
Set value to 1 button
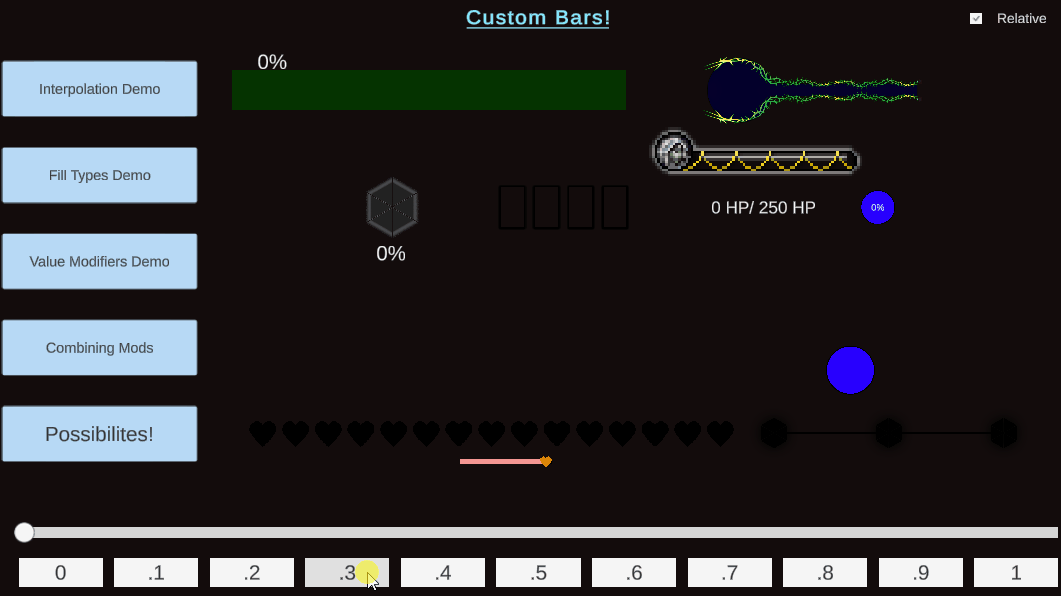1016,572
